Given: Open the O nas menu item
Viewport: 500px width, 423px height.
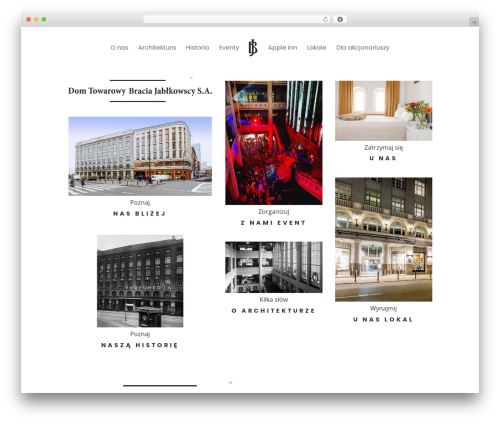Looking at the screenshot, I should click(x=119, y=48).
